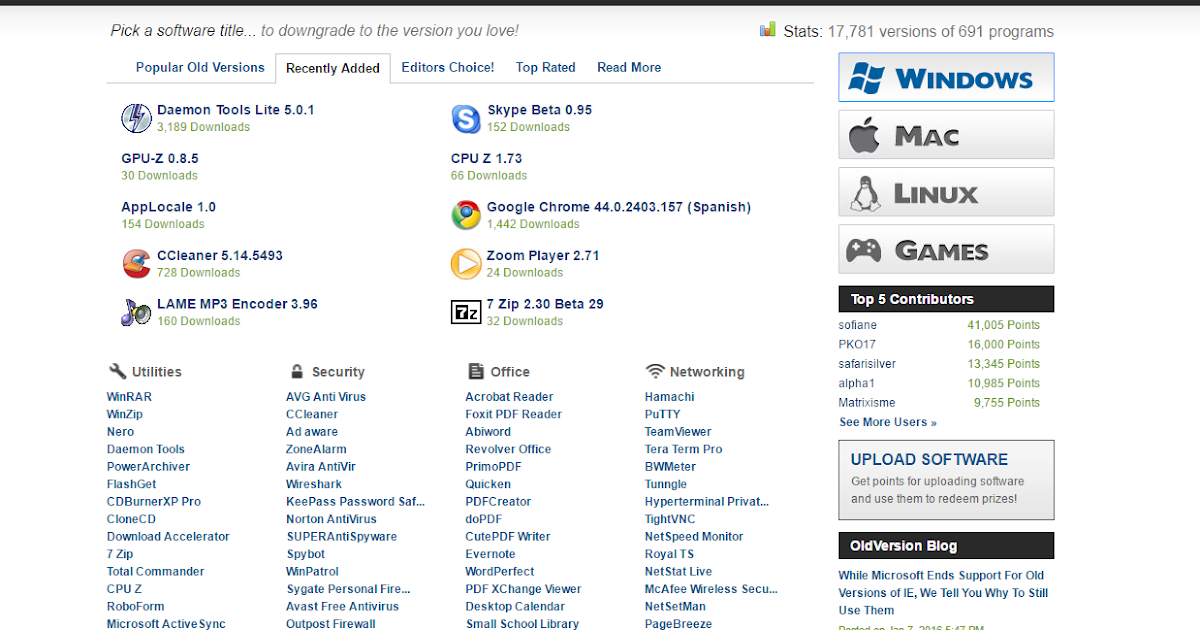Image resolution: width=1200 pixels, height=630 pixels.
Task: Open PDFCreator in Office list
Action: click(x=498, y=502)
